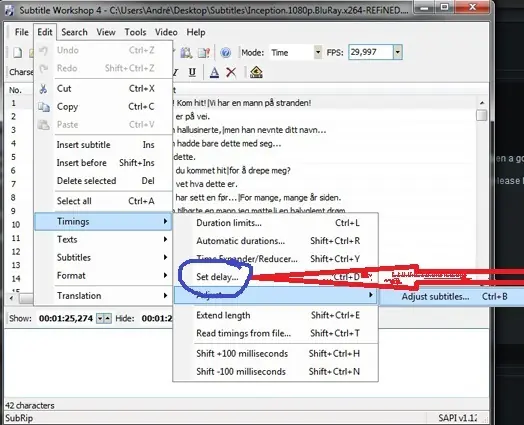
Task: Click the vertical scrollbar thumb
Action: pyautogui.click(x=482, y=115)
